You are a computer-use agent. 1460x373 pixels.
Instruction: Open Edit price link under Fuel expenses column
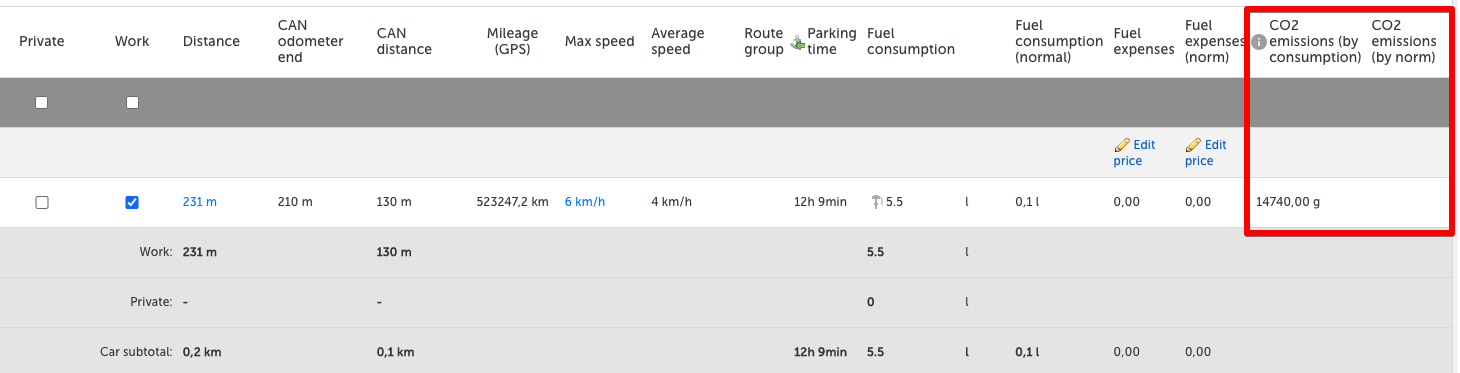pyautogui.click(x=1135, y=153)
